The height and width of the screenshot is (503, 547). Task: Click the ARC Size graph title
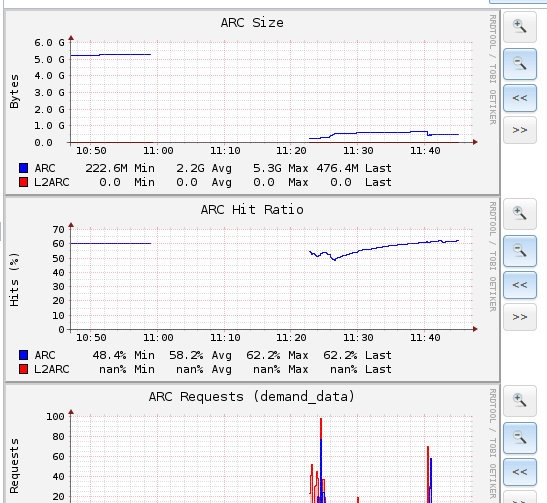252,23
